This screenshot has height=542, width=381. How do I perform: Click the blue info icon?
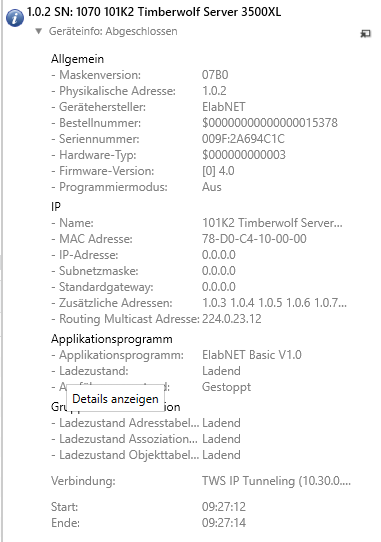(x=15, y=18)
